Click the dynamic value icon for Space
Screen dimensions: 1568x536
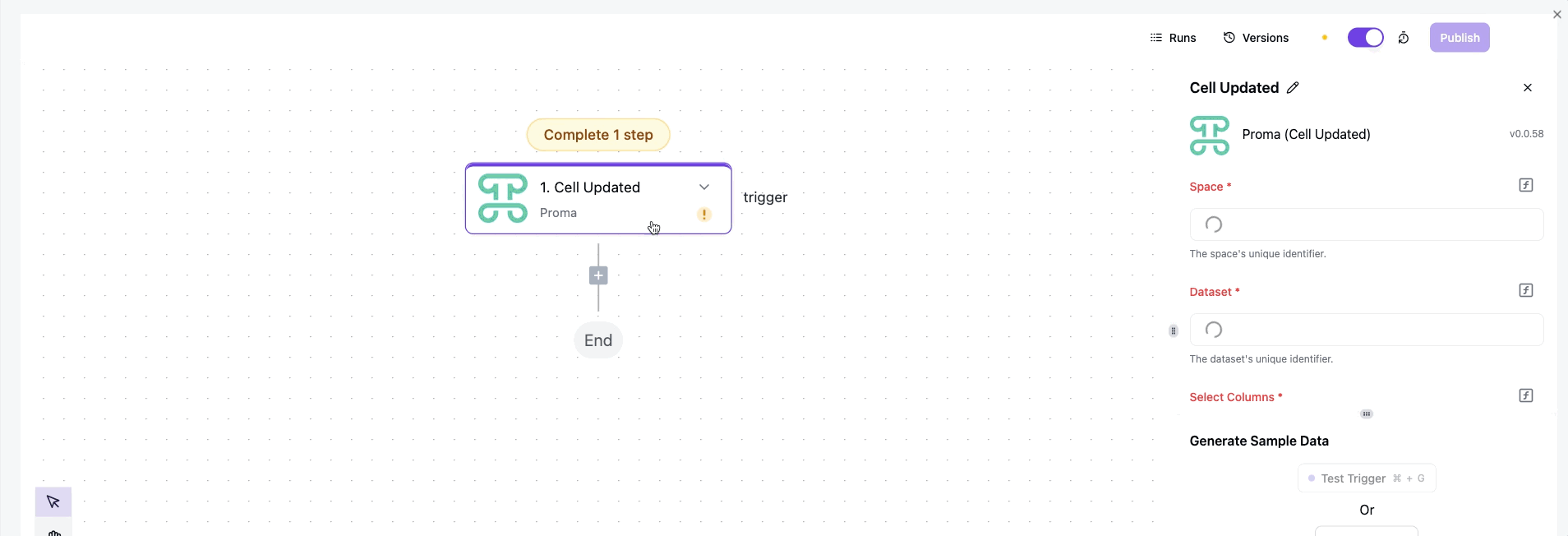coord(1526,185)
